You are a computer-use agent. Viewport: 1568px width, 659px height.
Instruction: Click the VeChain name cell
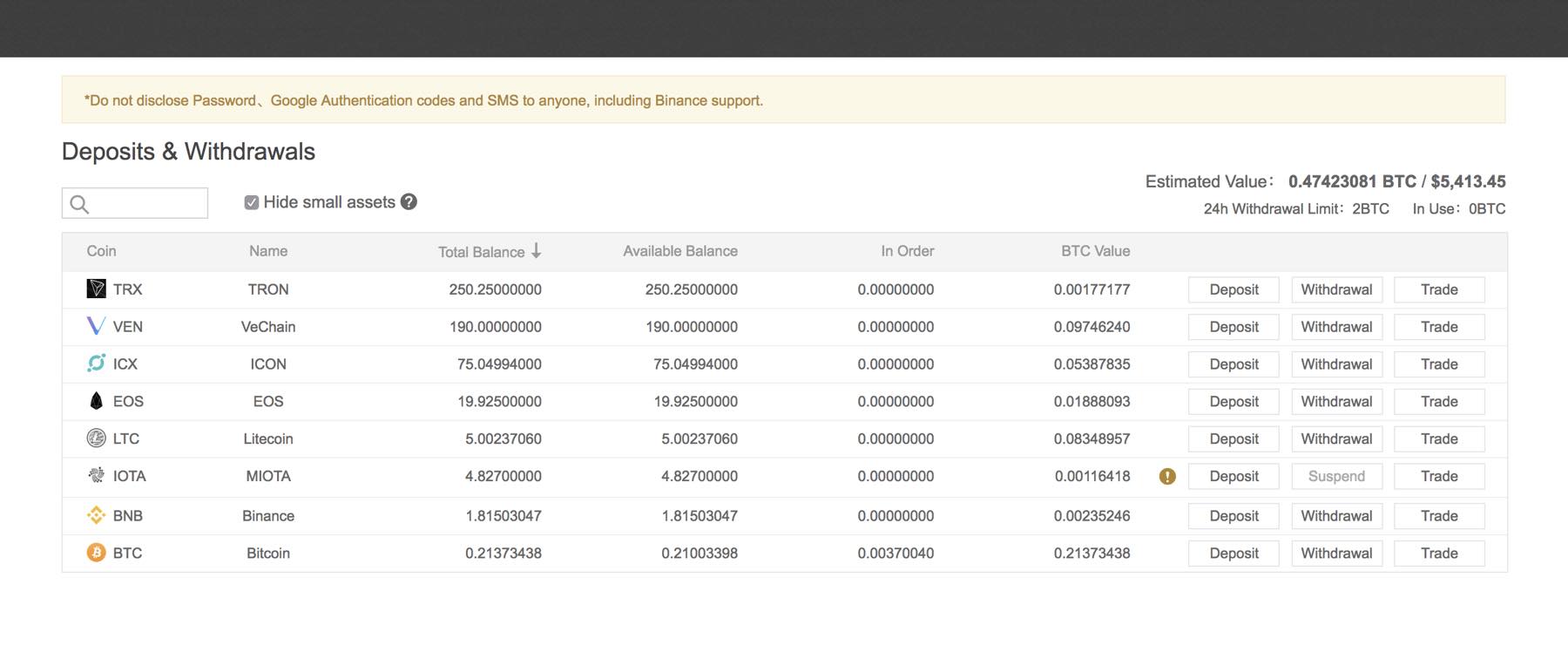268,327
